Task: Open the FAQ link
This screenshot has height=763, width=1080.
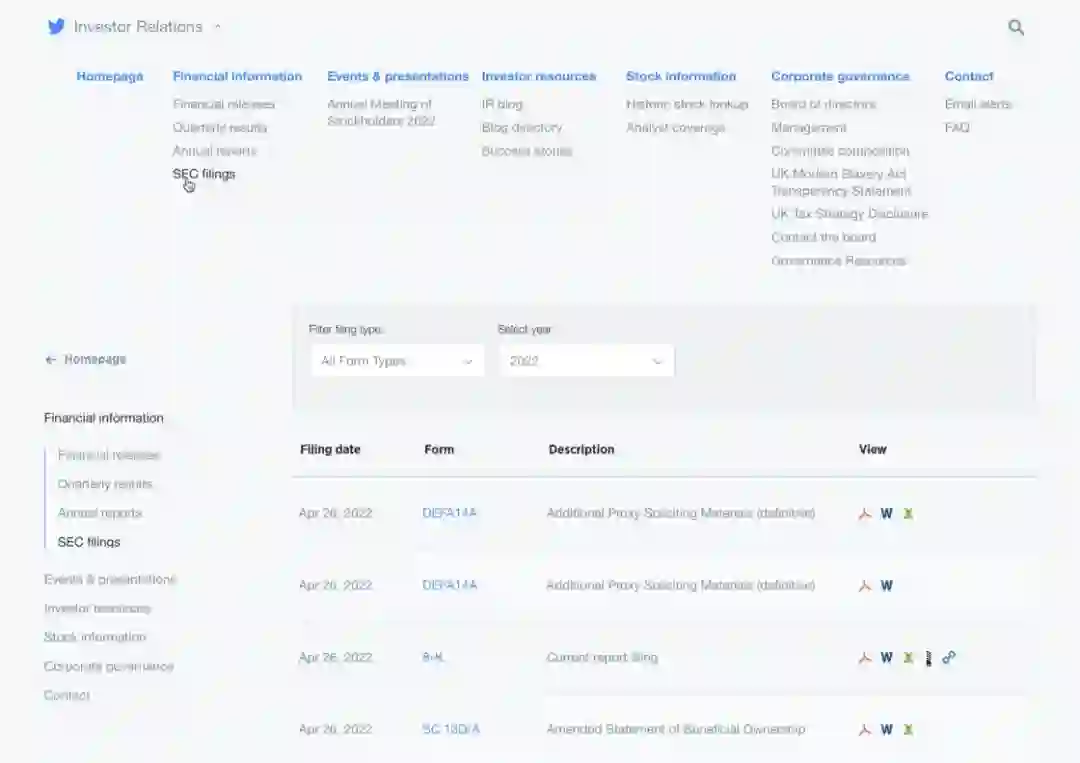Action: [x=957, y=128]
